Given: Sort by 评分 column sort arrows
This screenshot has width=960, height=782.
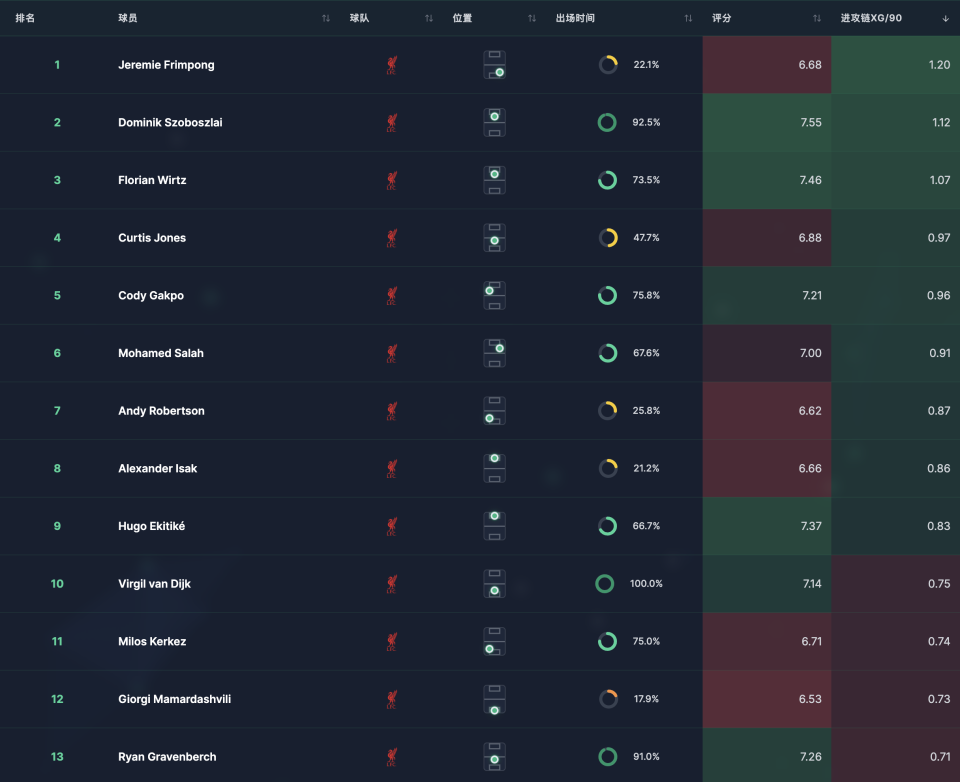Looking at the screenshot, I should coord(817,18).
